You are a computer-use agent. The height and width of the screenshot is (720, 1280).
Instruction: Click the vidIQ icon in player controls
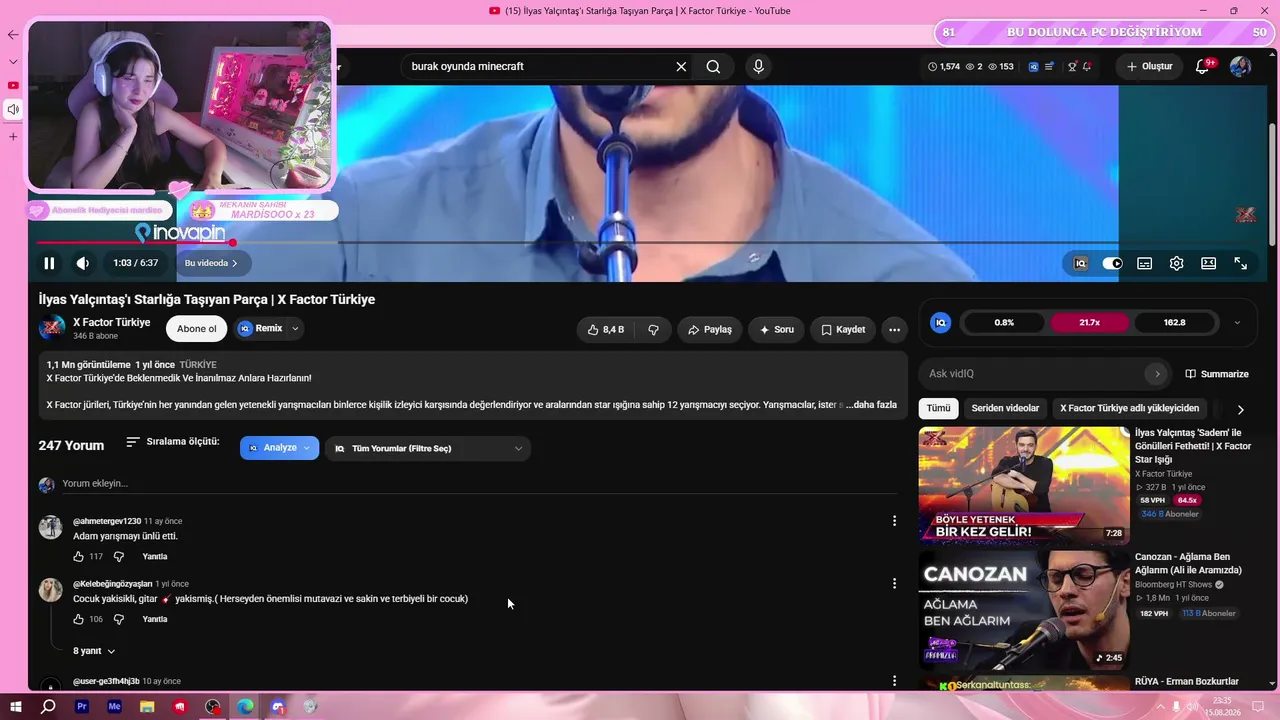(x=1081, y=263)
